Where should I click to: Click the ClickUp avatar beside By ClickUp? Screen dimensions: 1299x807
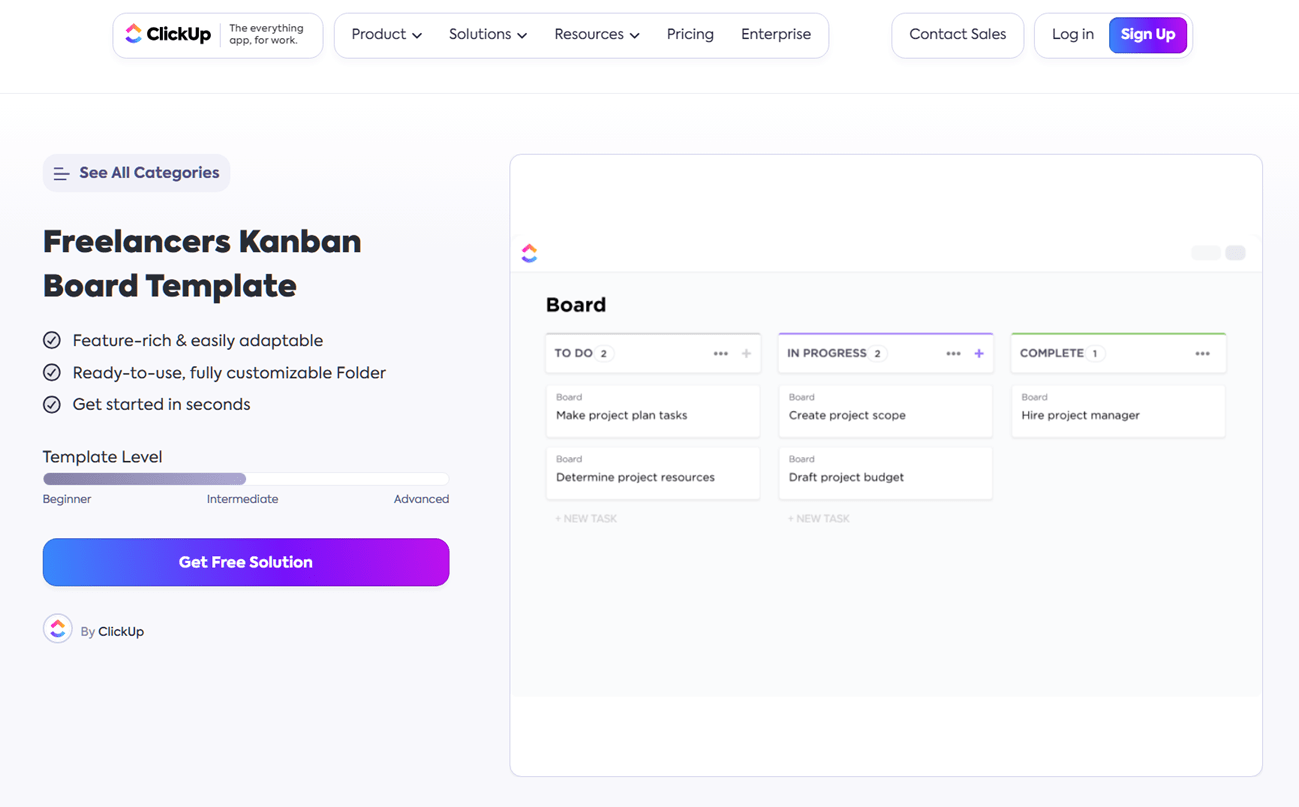pyautogui.click(x=58, y=628)
